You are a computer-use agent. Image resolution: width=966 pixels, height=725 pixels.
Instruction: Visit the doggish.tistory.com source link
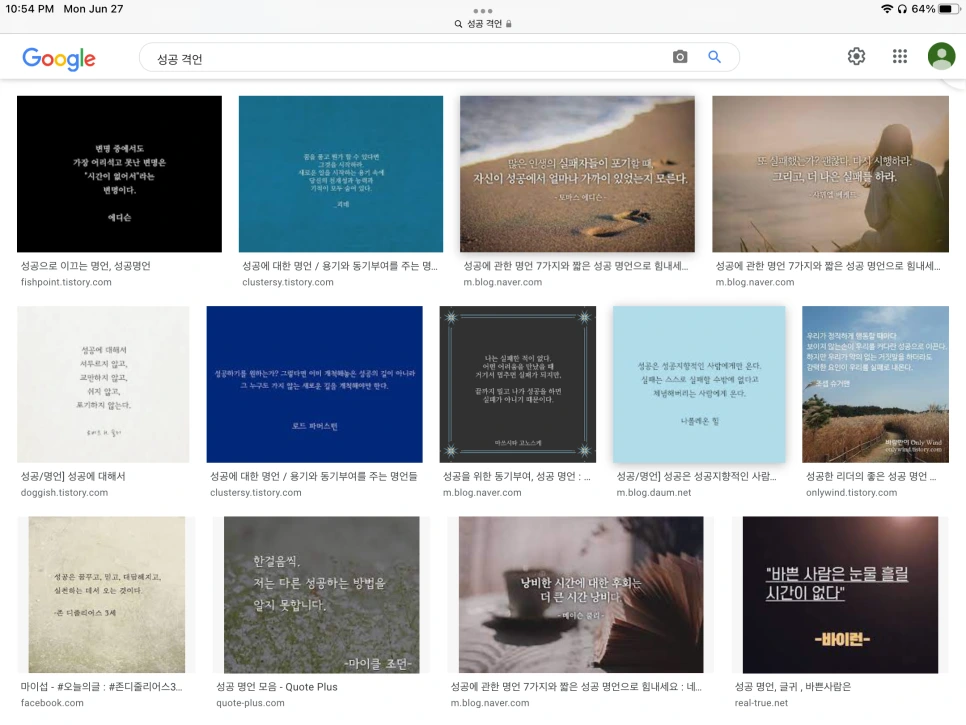point(64,493)
